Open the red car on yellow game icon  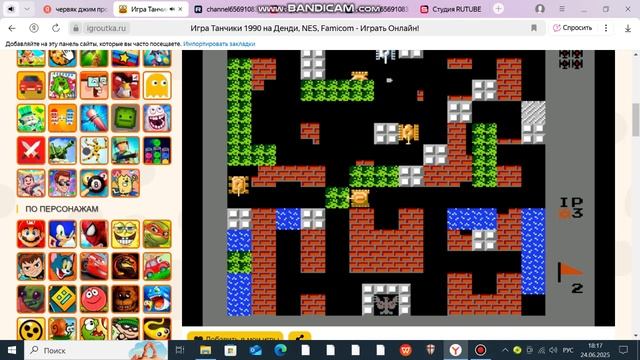(x=31, y=85)
